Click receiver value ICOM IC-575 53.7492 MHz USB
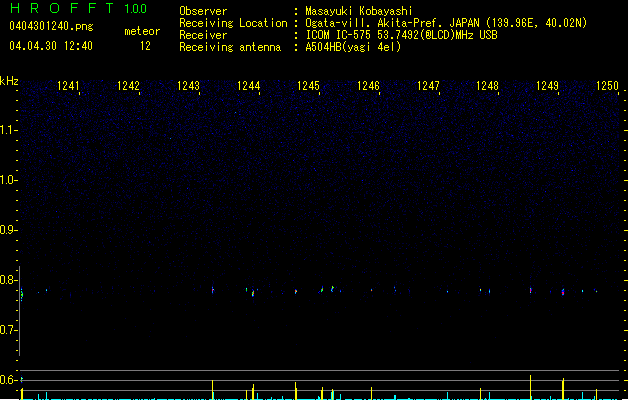The width and height of the screenshot is (629, 400). coord(401,35)
